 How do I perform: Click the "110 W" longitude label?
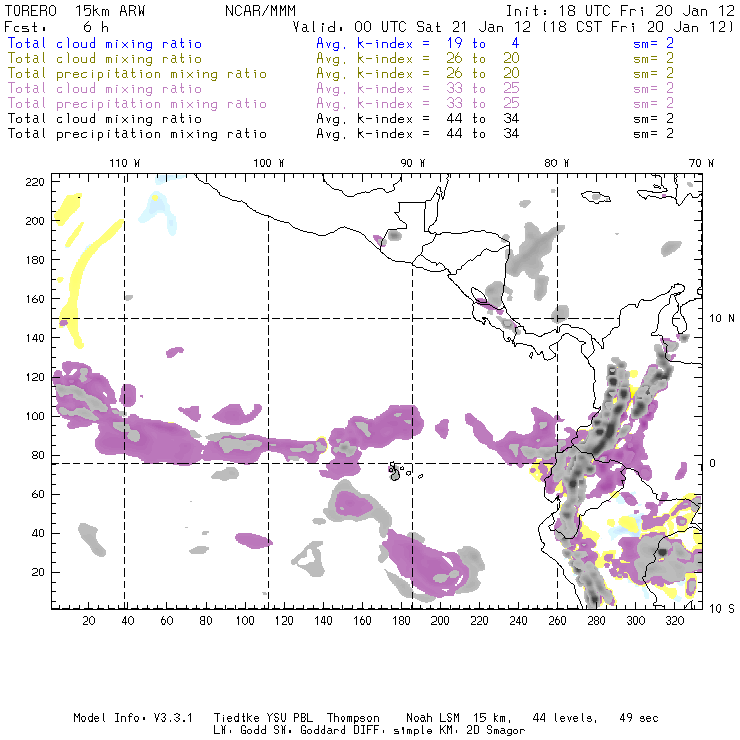(125, 163)
